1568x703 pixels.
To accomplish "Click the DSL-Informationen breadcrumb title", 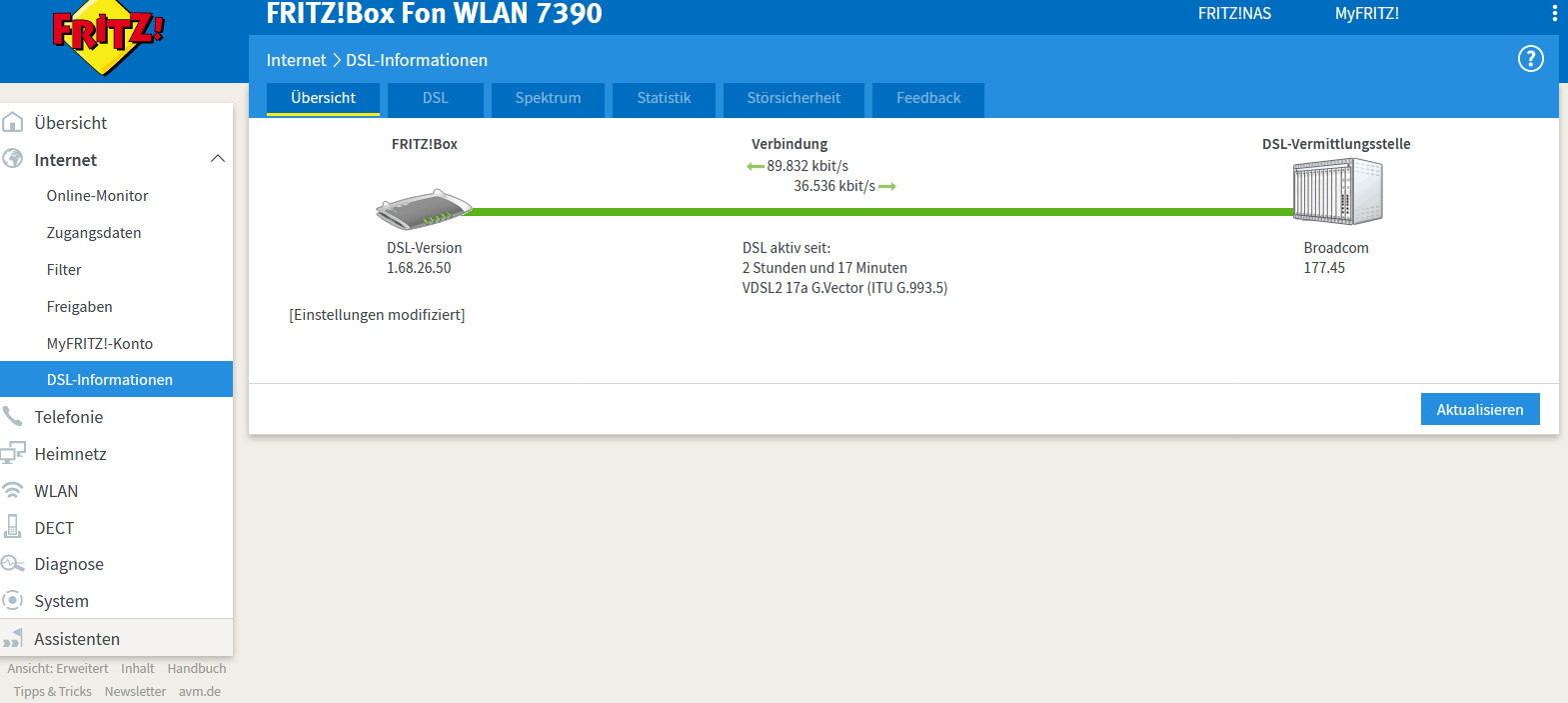I will (x=417, y=60).
